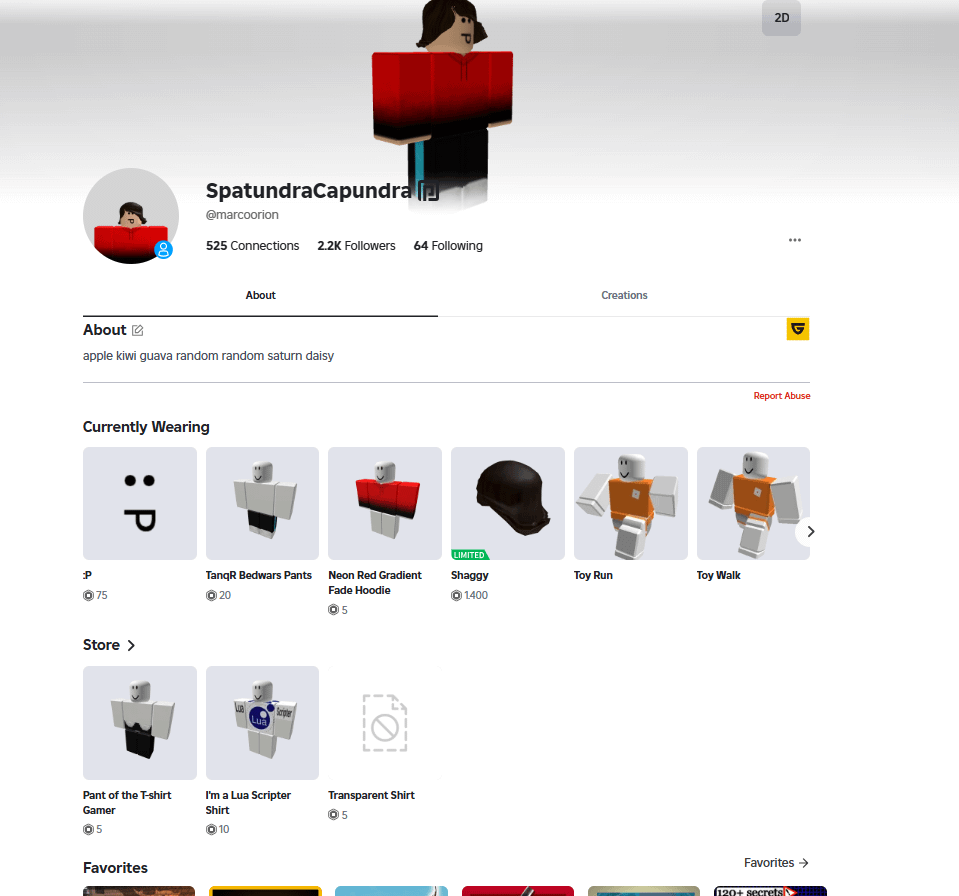Toggle the 2D avatar view button
Viewport: 959px width, 896px height.
[x=781, y=18]
